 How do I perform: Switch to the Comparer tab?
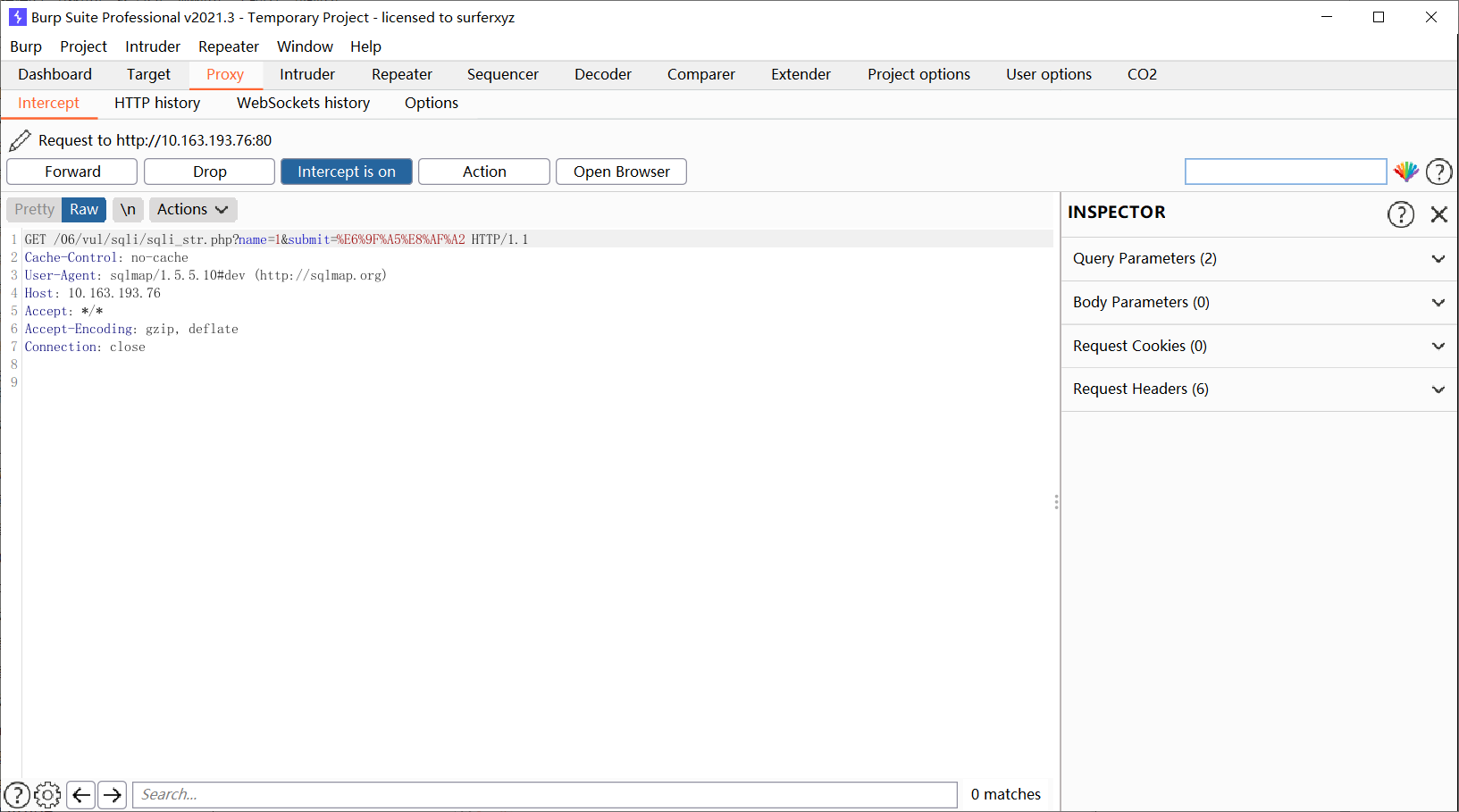701,74
